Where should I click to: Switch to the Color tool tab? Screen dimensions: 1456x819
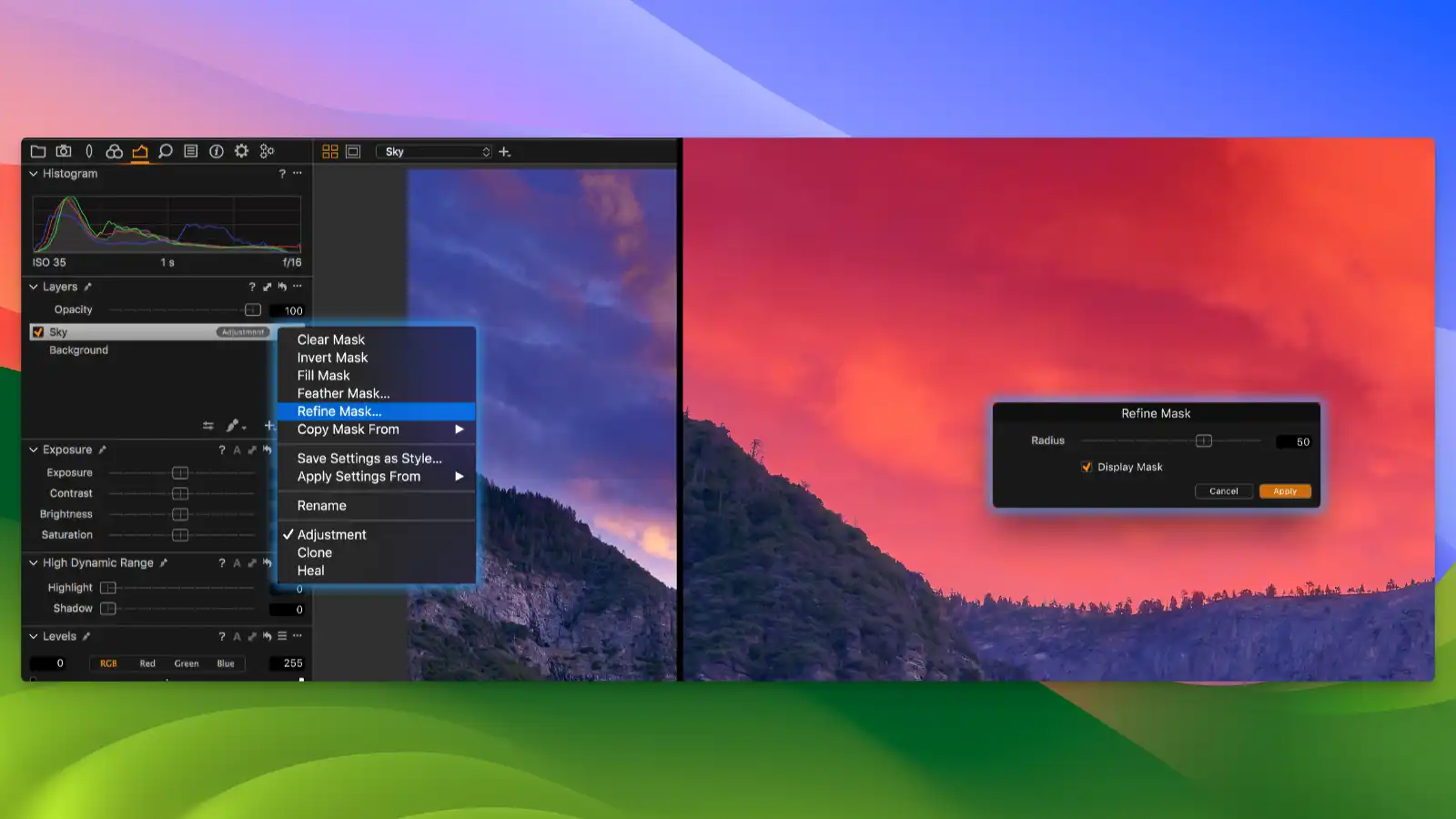[x=114, y=151]
